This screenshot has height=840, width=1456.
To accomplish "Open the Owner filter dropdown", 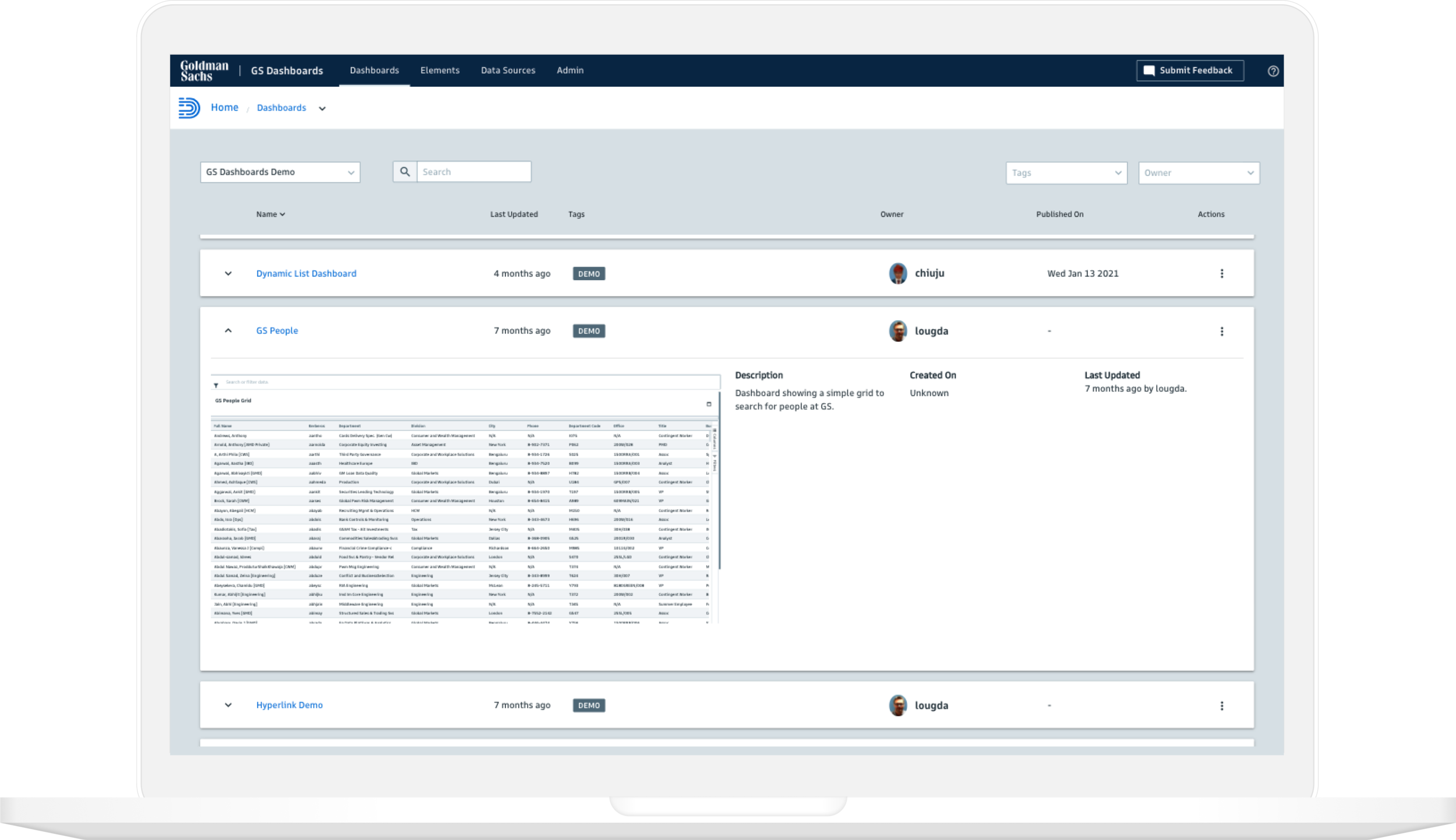I will [x=1199, y=172].
